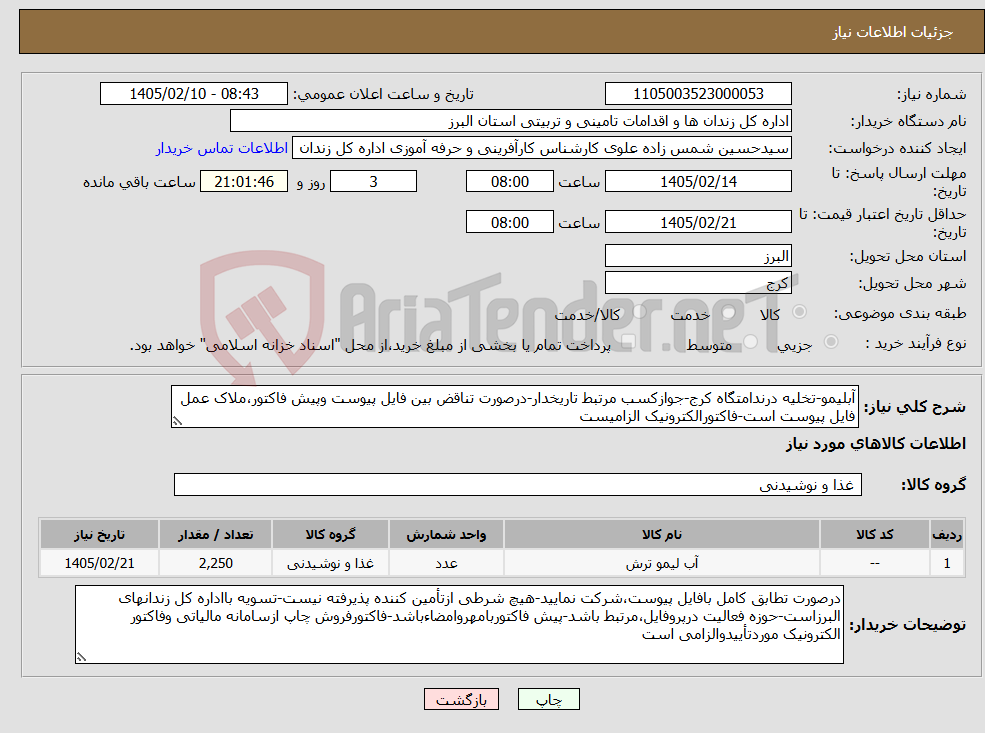
Task: Click the تاریخ نیاز column header
Action: [x=99, y=535]
